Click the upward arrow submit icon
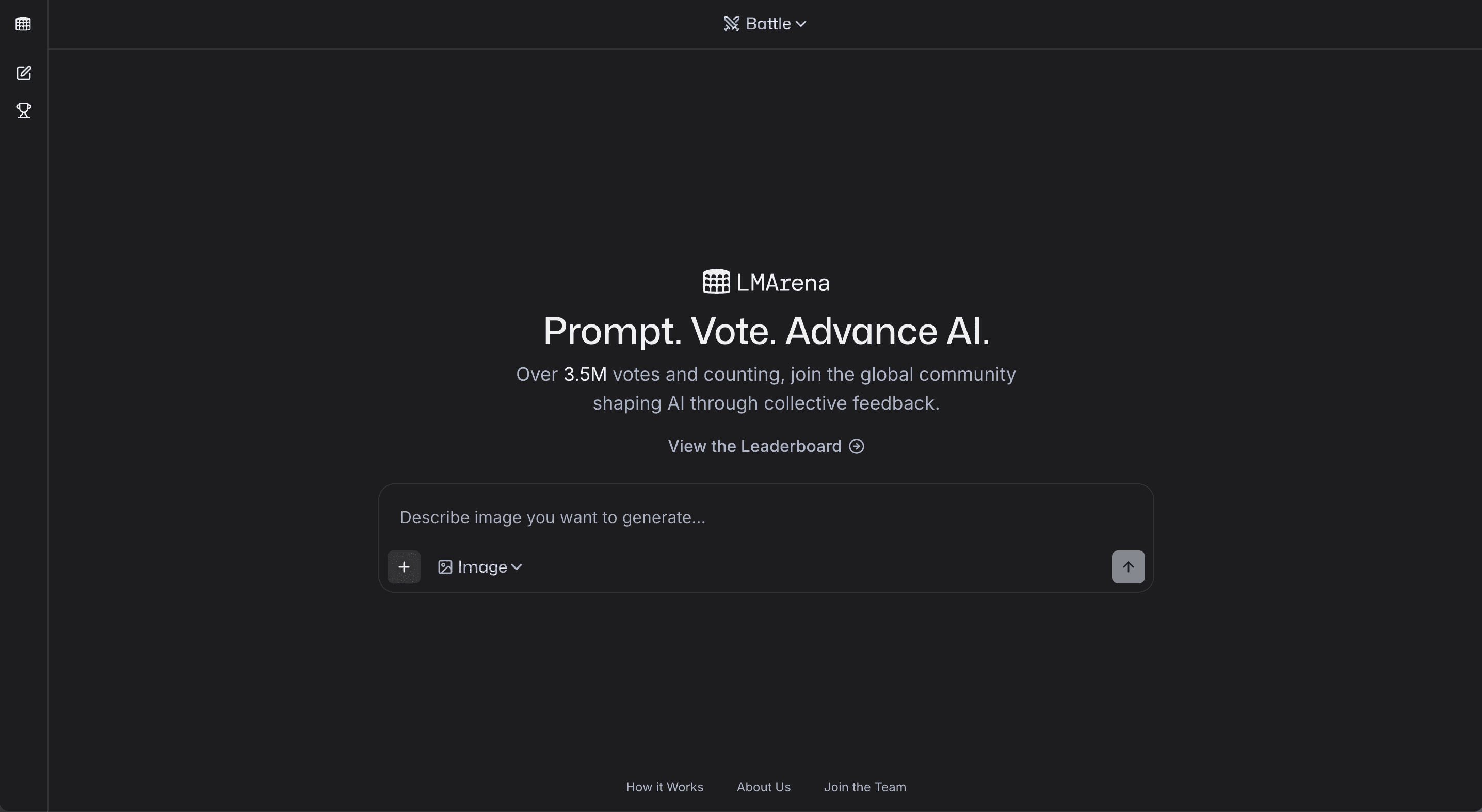 1127,566
